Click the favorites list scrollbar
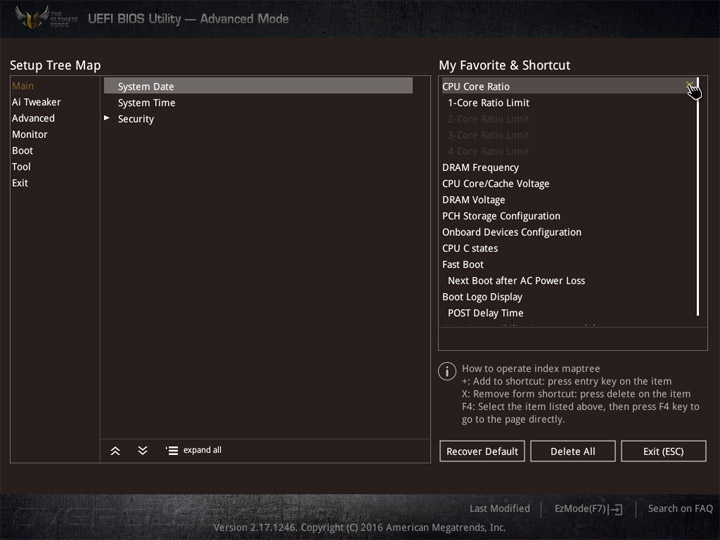The height and width of the screenshot is (540, 720). tap(698, 197)
